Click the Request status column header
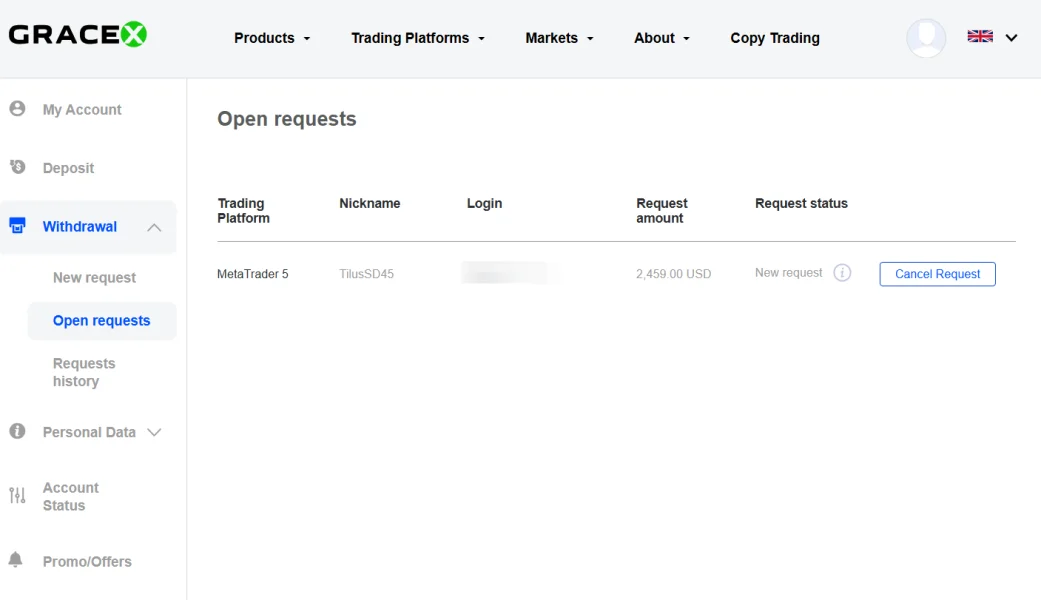This screenshot has height=600, width=1041. click(x=801, y=203)
